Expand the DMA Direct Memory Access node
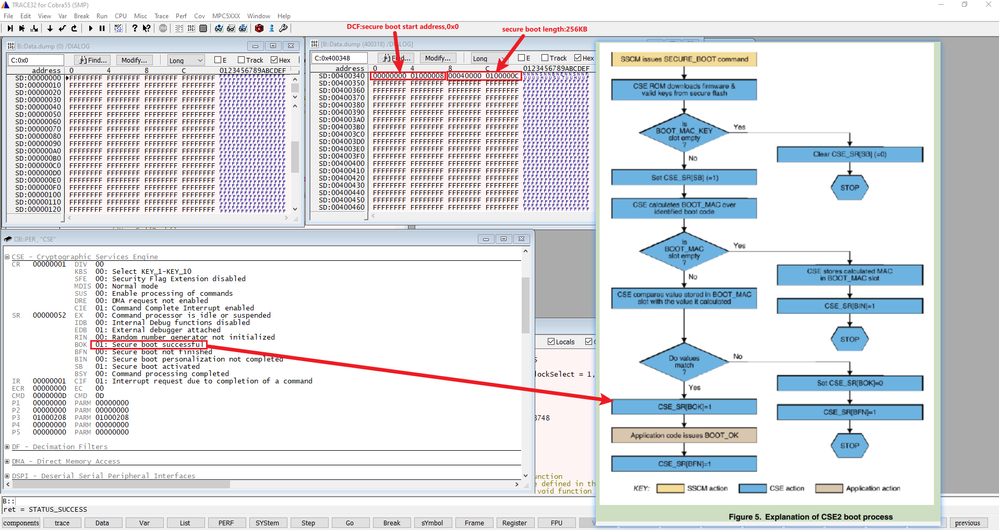Viewport: 999px width, 530px height. [7, 461]
